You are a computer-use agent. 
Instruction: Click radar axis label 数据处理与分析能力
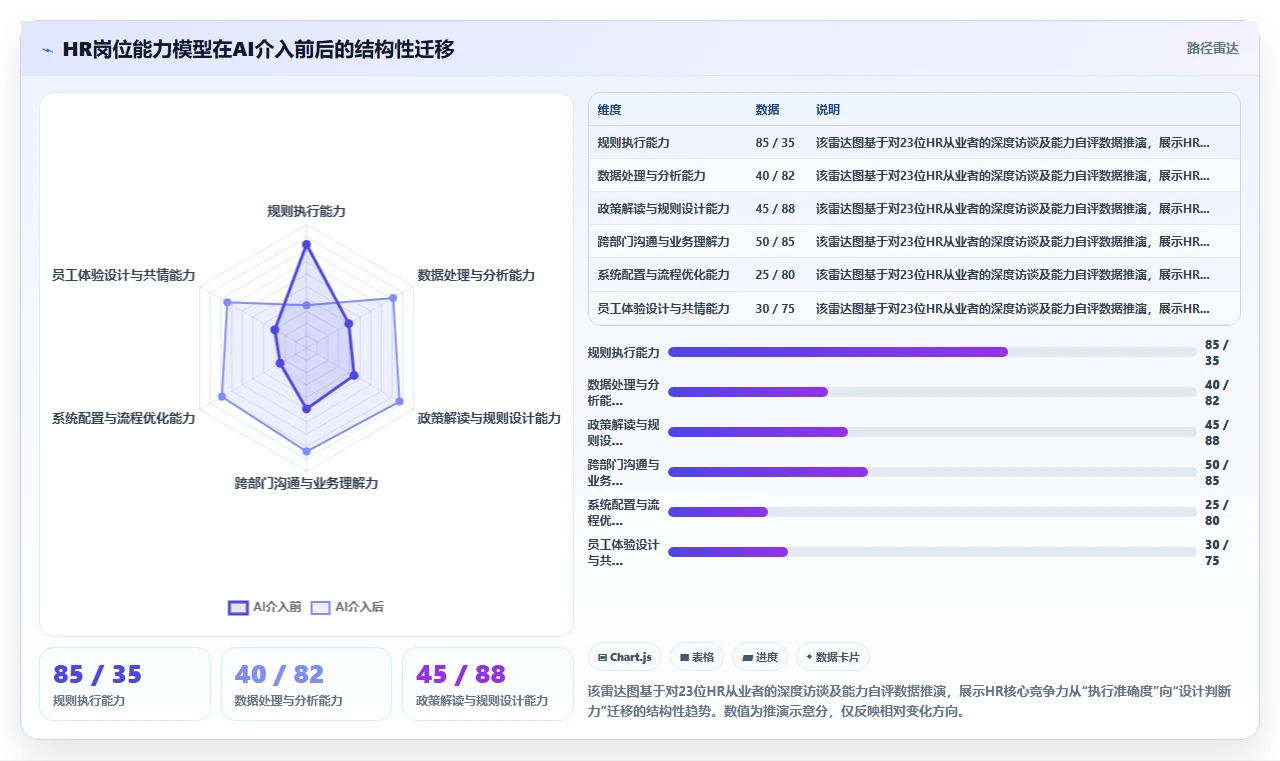point(476,275)
